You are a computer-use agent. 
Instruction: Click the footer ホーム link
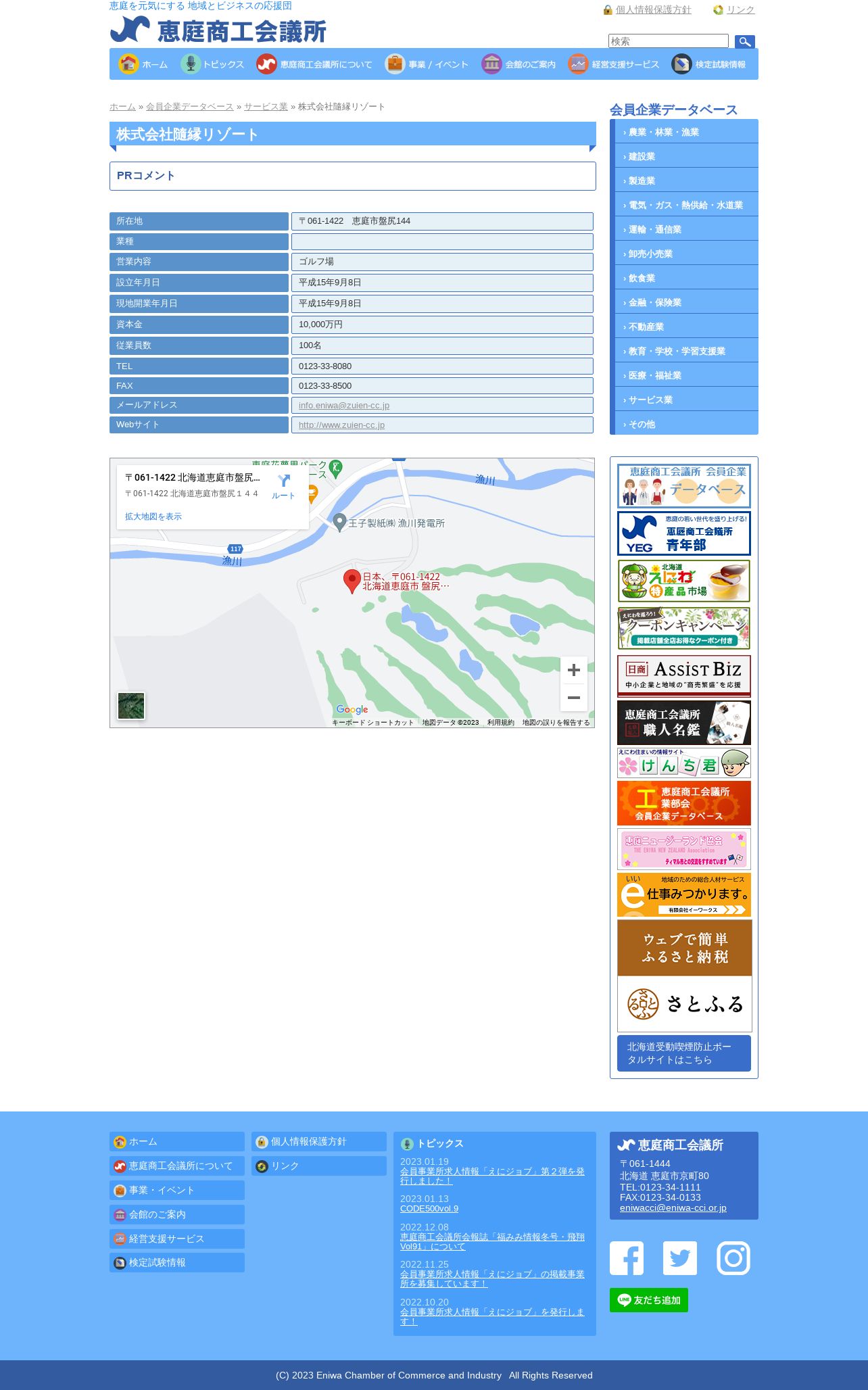pyautogui.click(x=177, y=1142)
